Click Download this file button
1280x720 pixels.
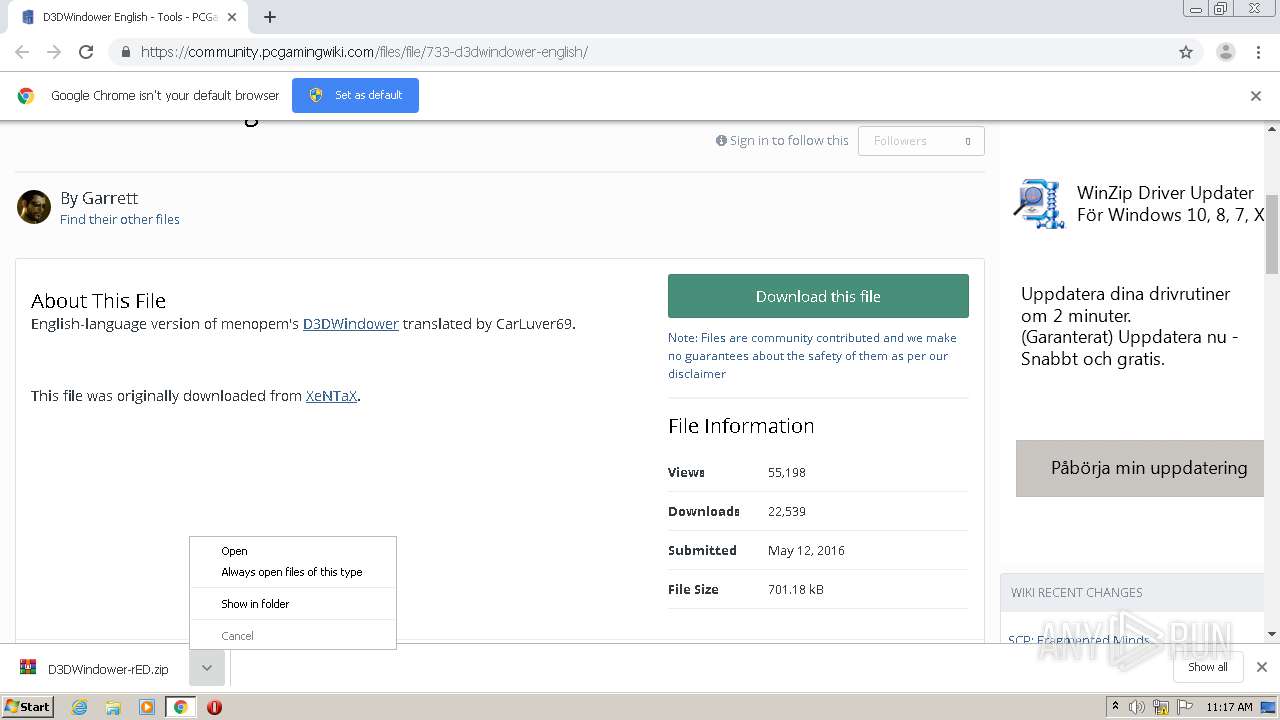tap(818, 296)
